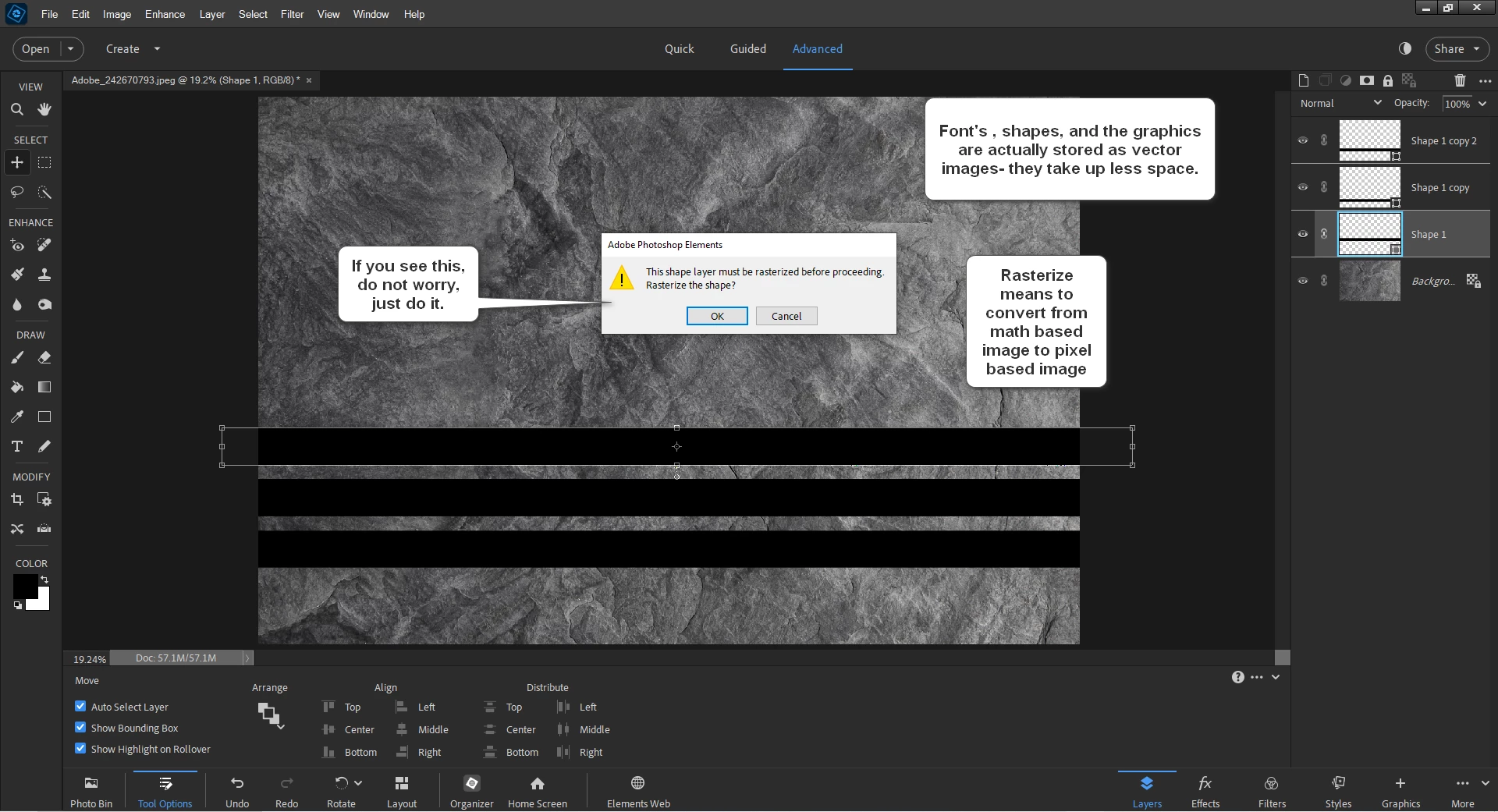
Task: Open the blend mode Normal dropdown
Action: pyautogui.click(x=1340, y=103)
